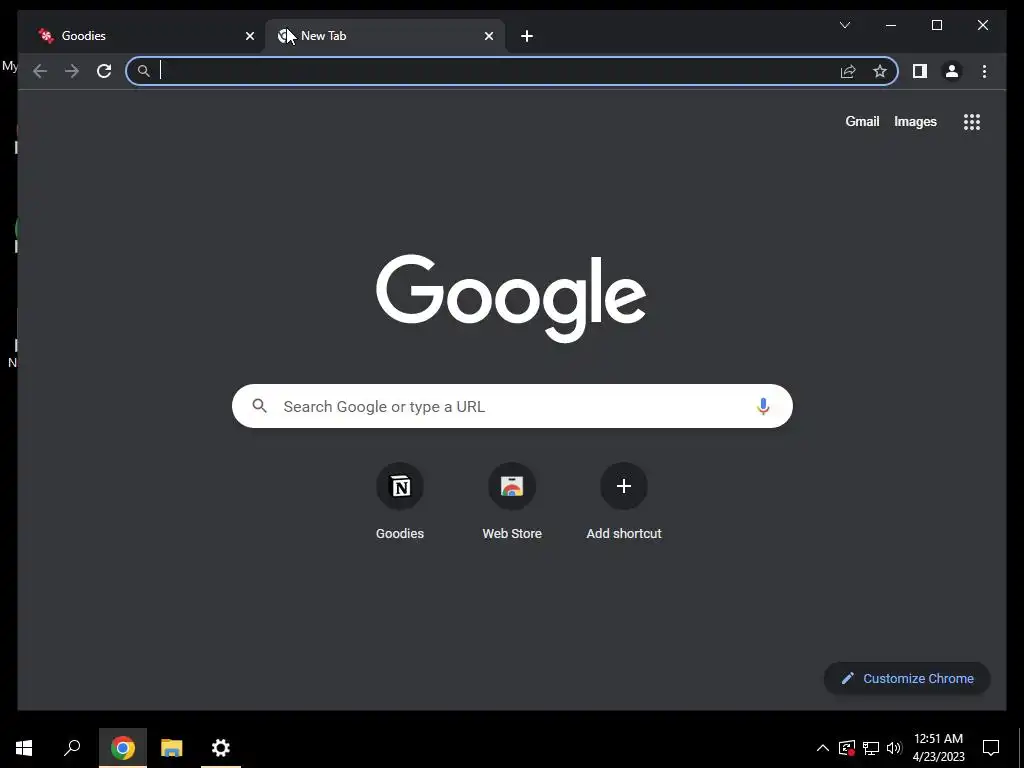Open the tab search chevron
The height and width of the screenshot is (768, 1024).
[x=844, y=25]
